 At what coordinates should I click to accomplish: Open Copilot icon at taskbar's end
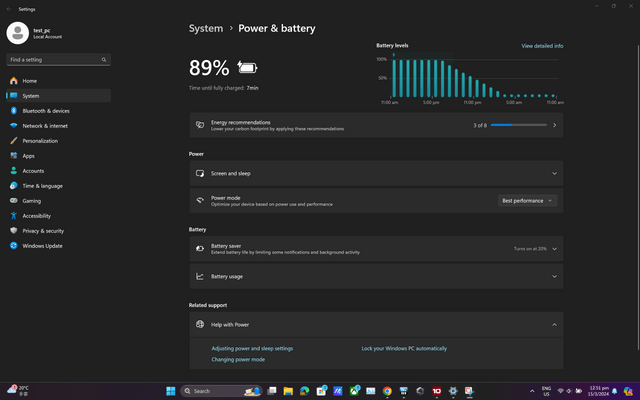628,391
